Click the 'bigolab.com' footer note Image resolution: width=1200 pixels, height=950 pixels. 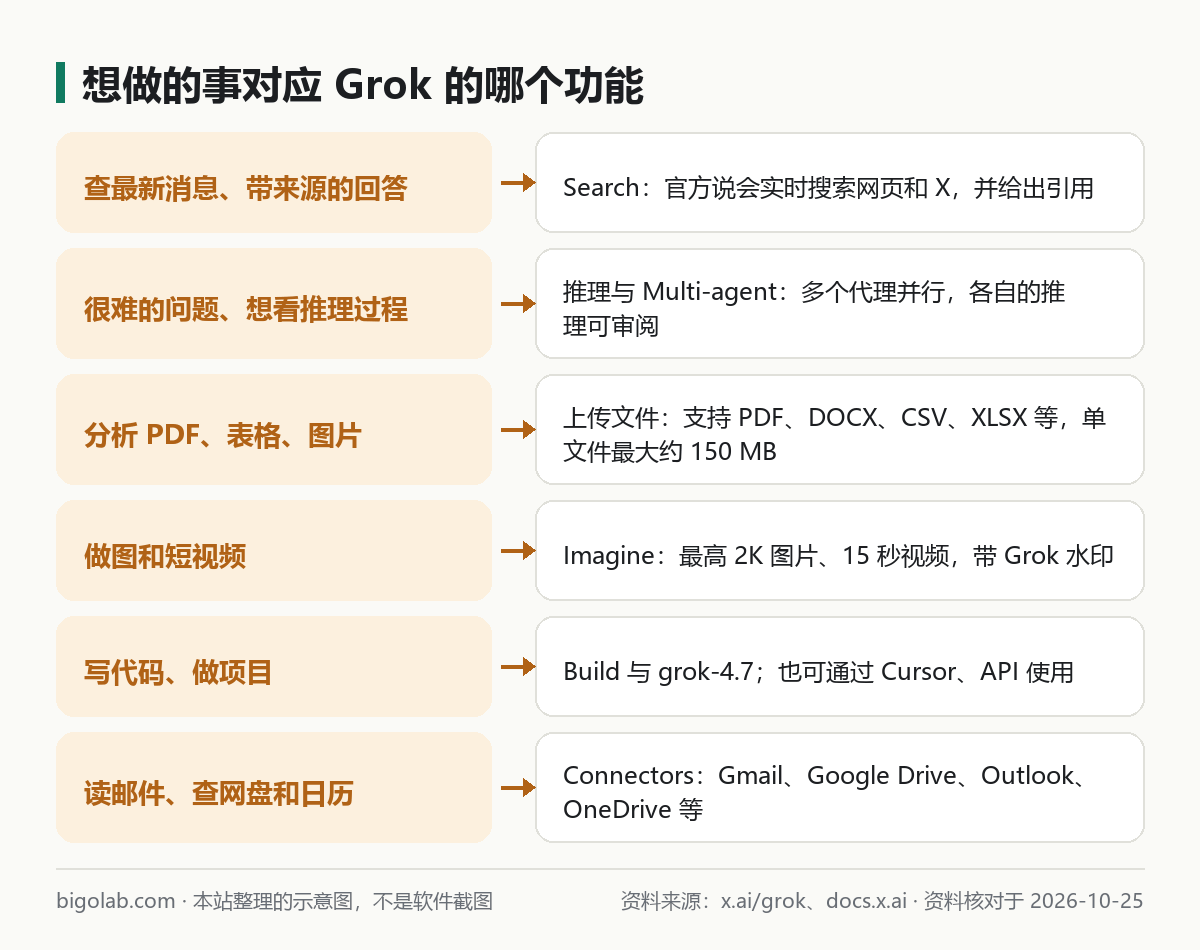pyautogui.click(x=275, y=901)
